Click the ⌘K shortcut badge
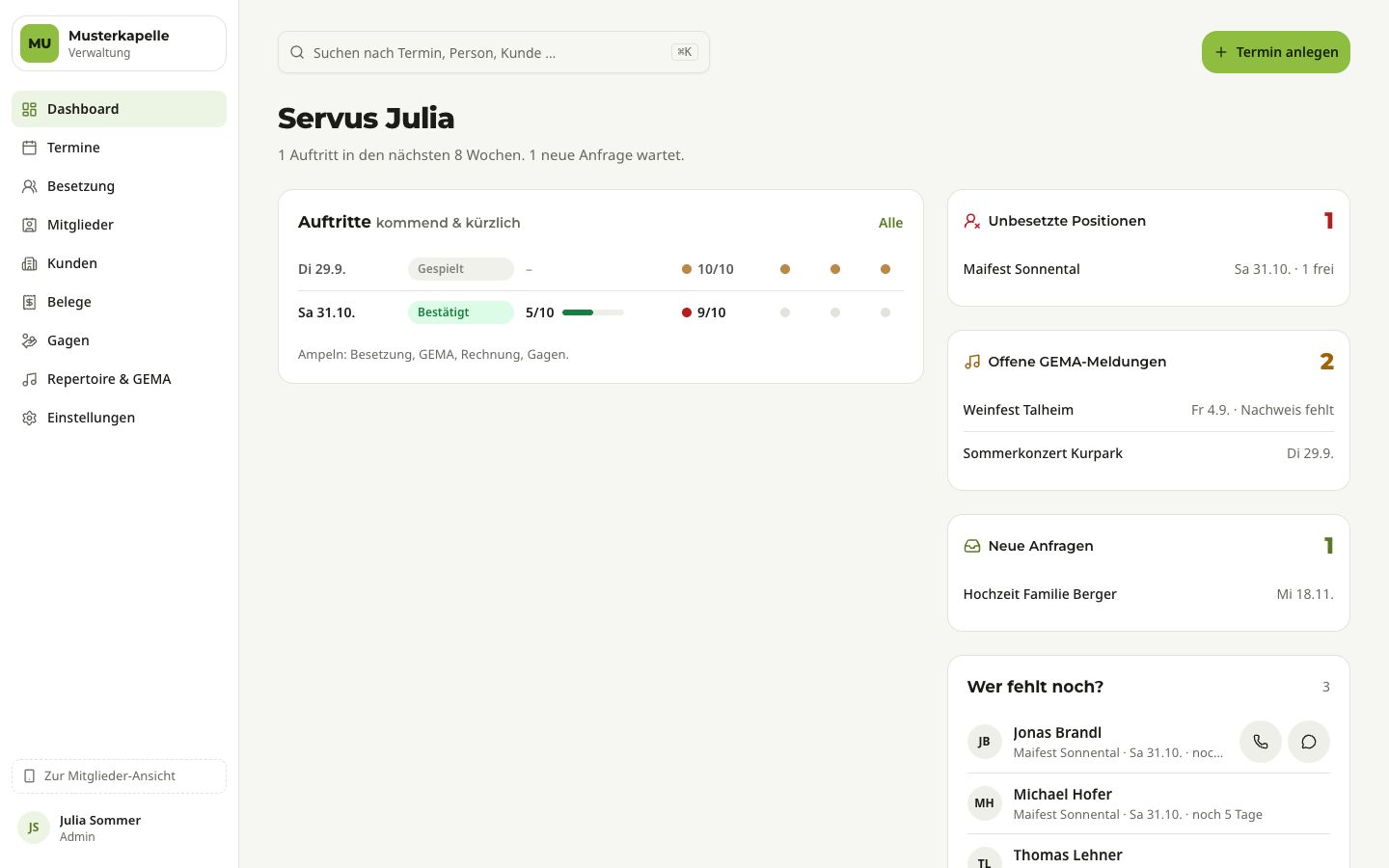Image resolution: width=1389 pixels, height=868 pixels. click(x=684, y=52)
